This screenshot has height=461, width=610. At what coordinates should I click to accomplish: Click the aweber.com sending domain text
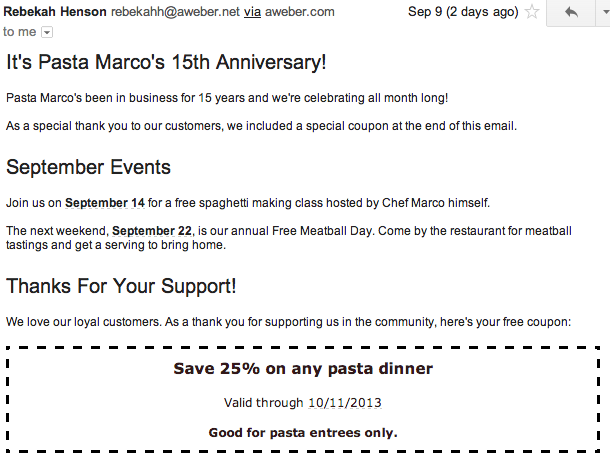click(300, 12)
